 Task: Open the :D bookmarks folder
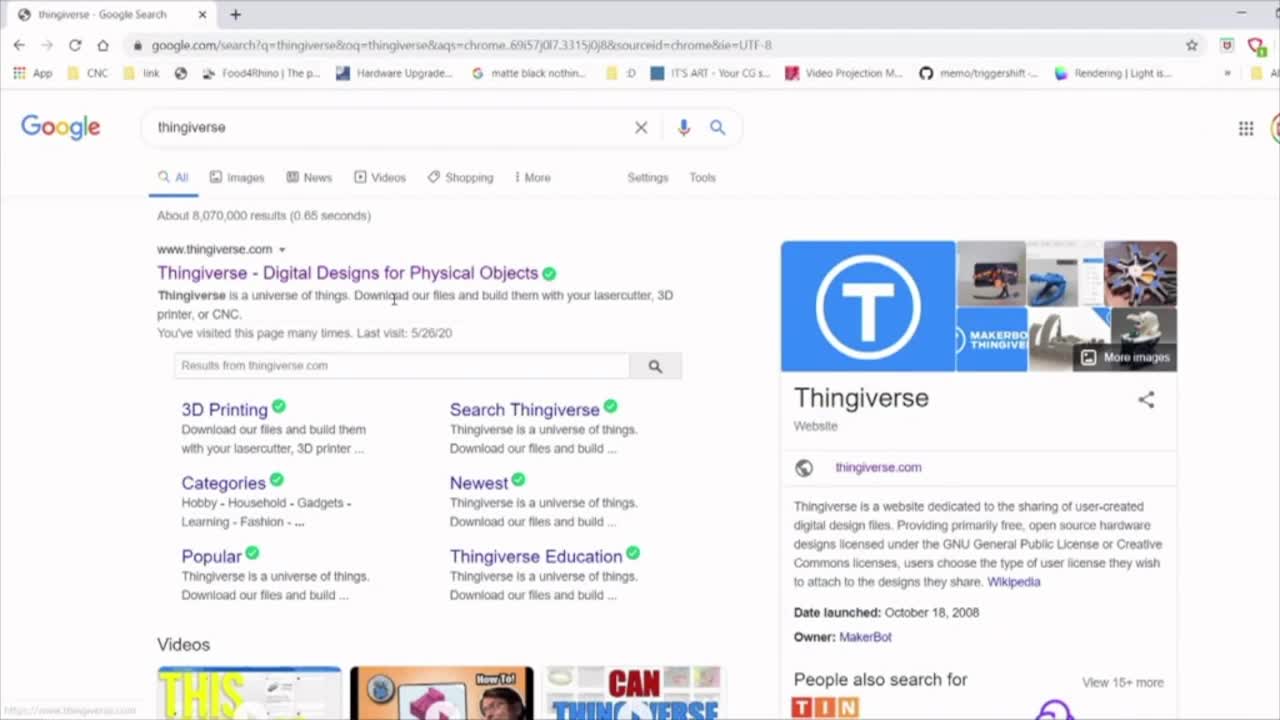(x=621, y=73)
